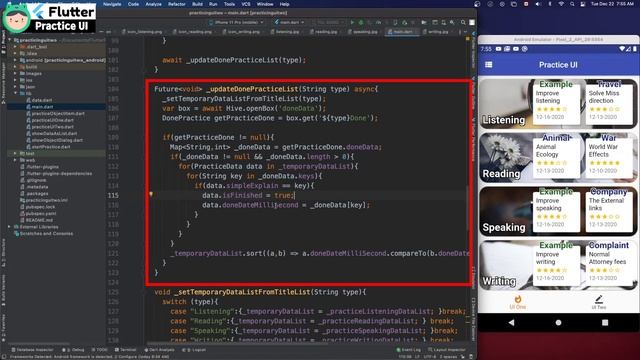
Task: Expand the ios folder
Action: pos(16,80)
